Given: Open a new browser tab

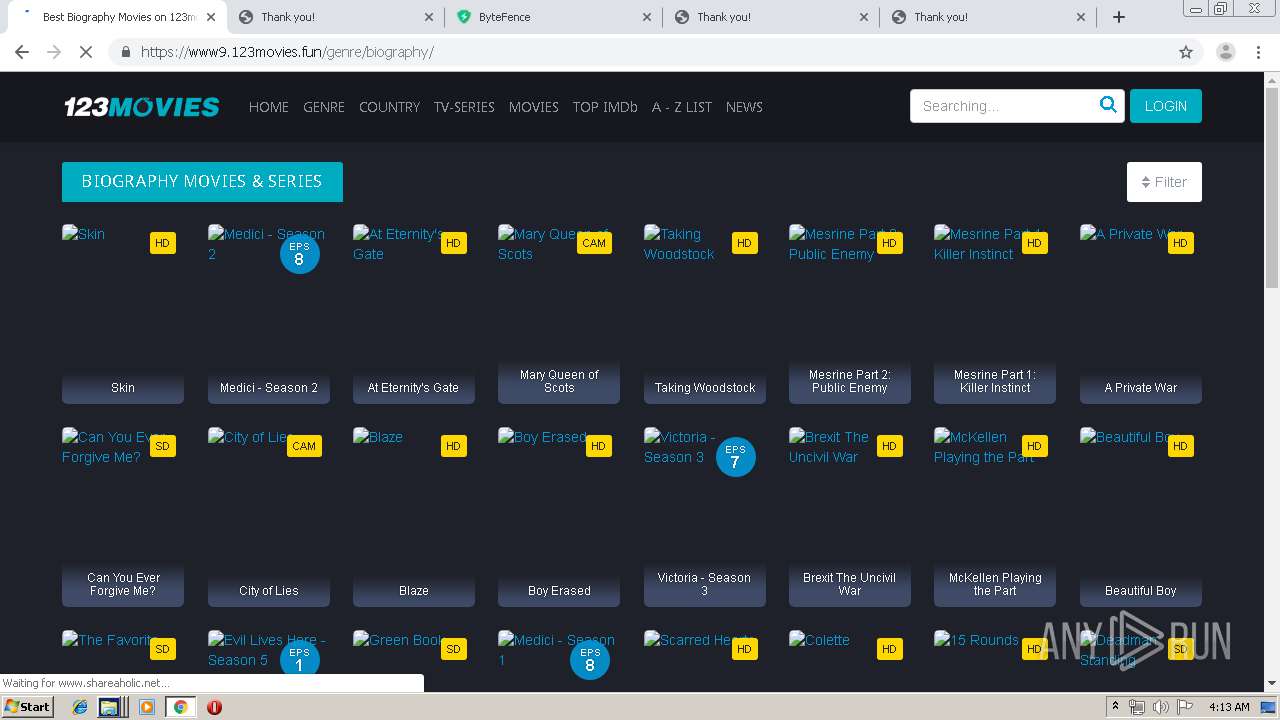Looking at the screenshot, I should 1119,17.
